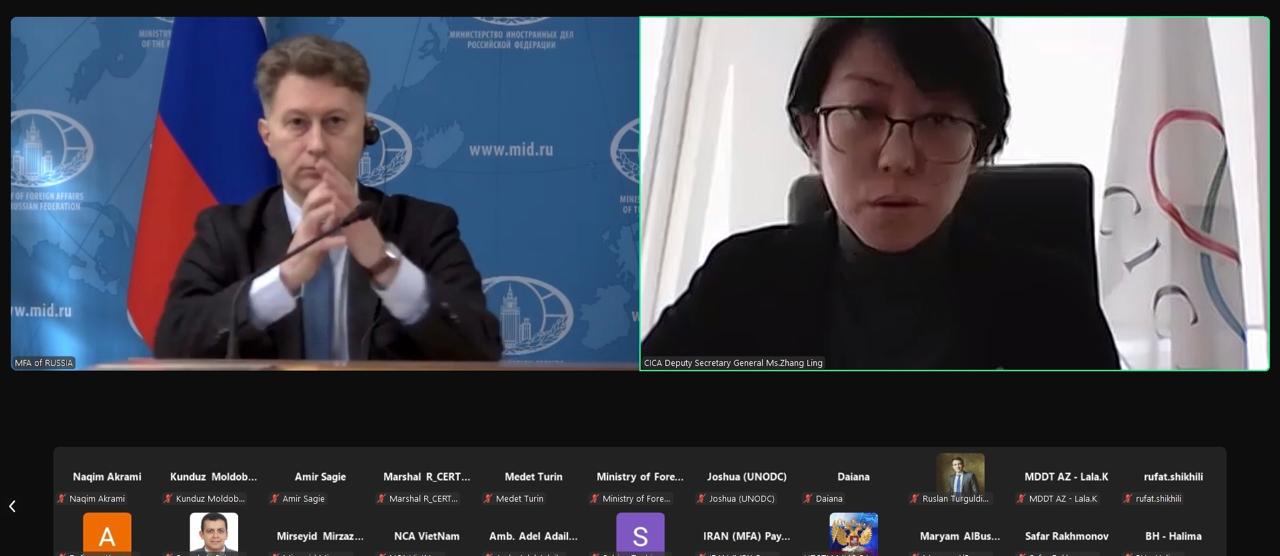Screen dimensions: 1280x556
Task: Click muted mic icon beside Medet Turin
Action: [489, 499]
